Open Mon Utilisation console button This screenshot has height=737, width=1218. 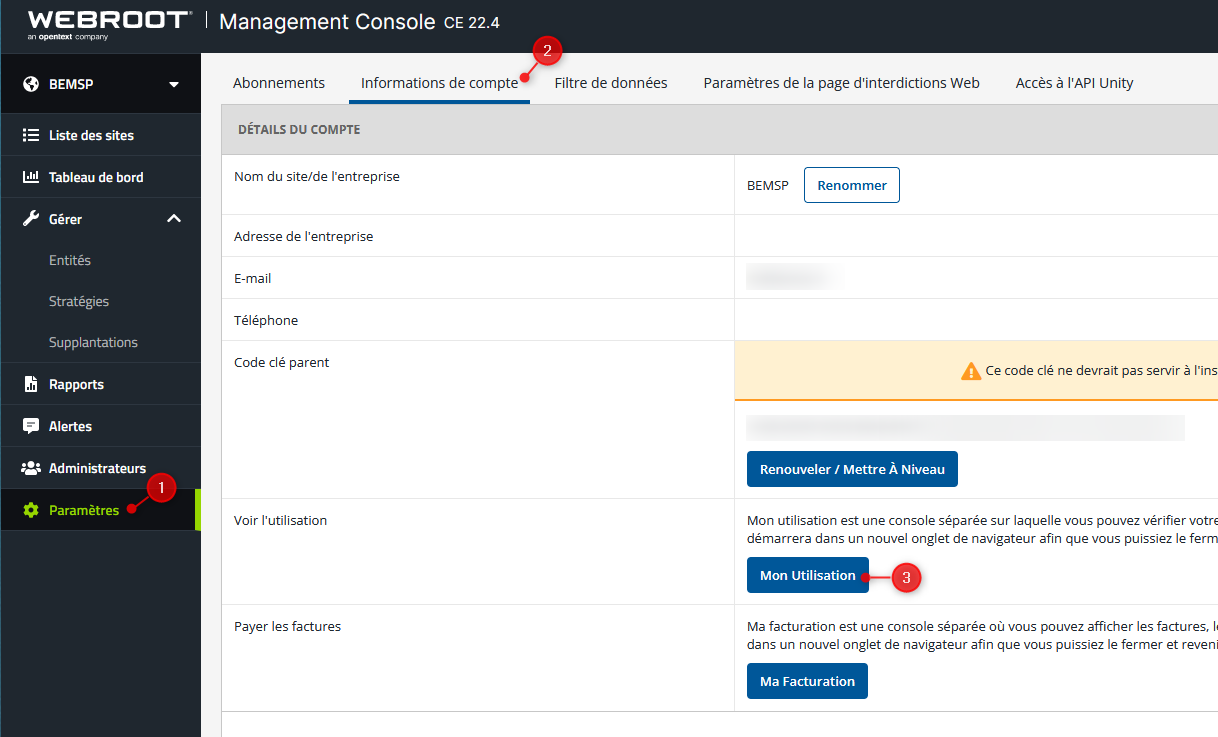click(807, 575)
